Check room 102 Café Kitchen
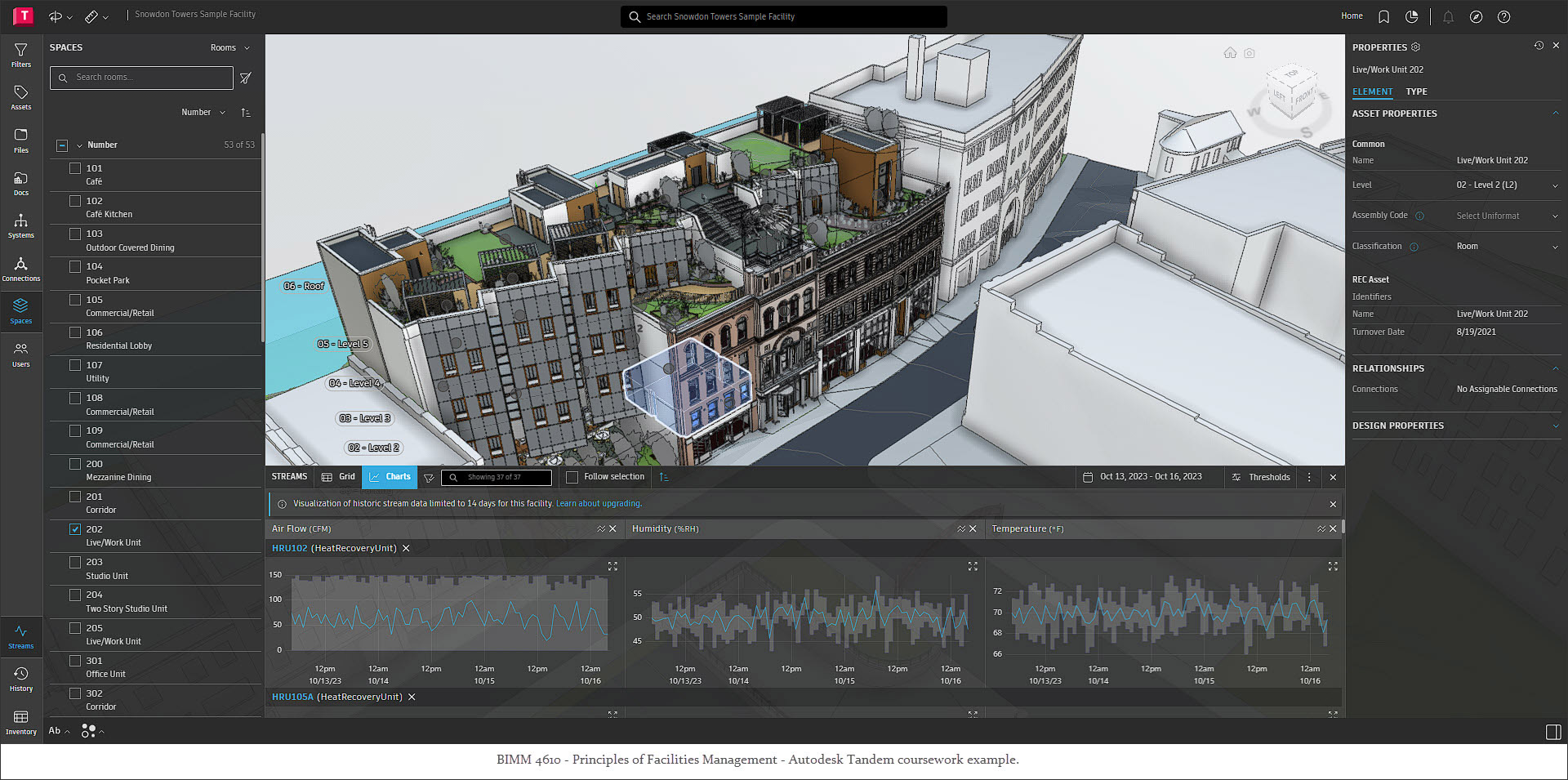The width and height of the screenshot is (1568, 780). pyautogui.click(x=75, y=201)
